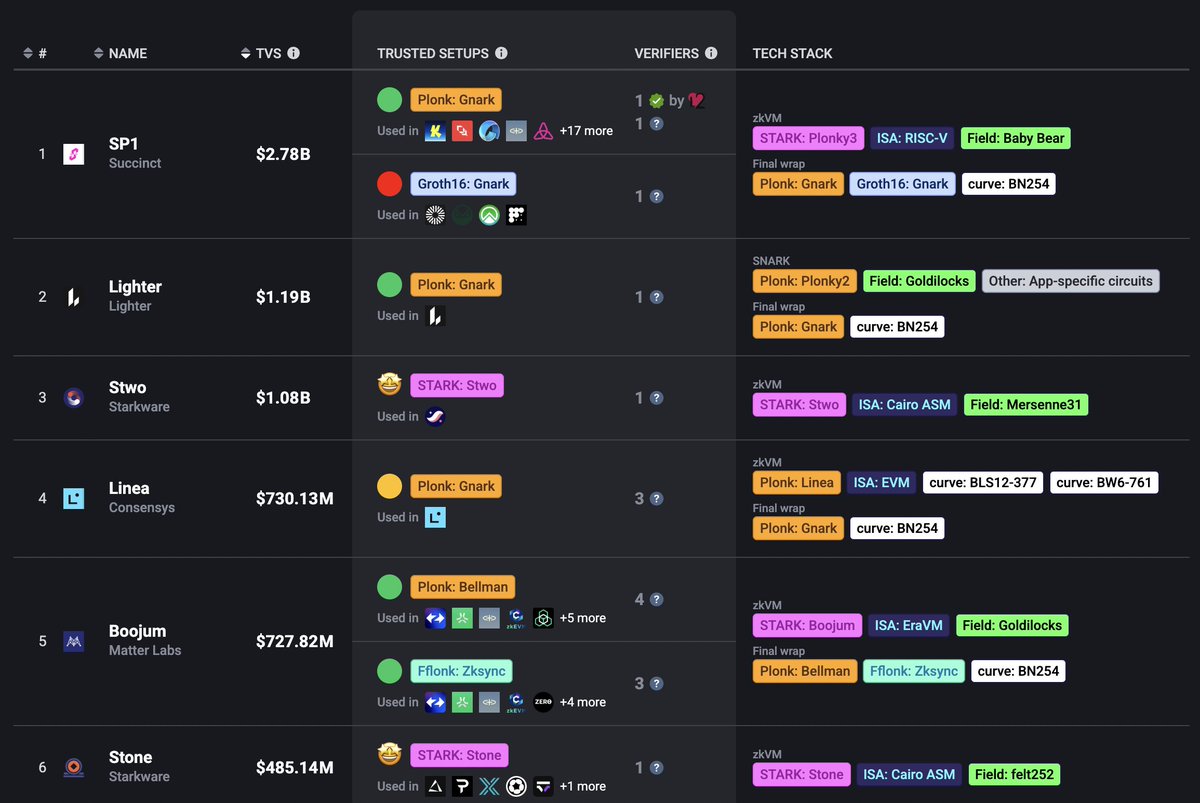Sort the table by # column

(34, 53)
